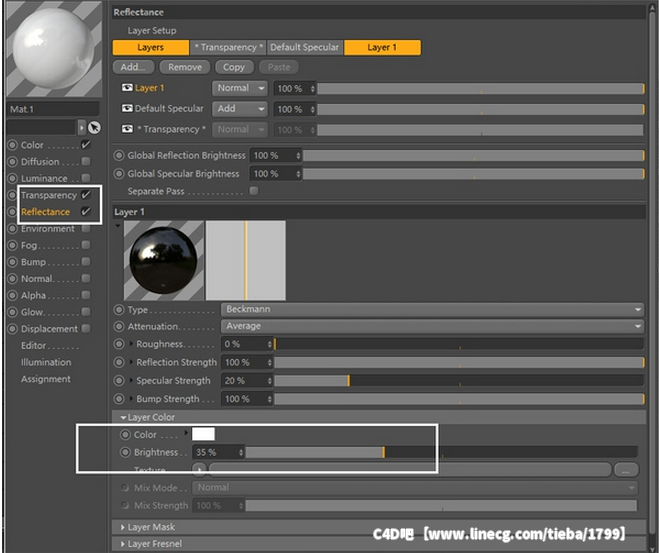659x553 pixels.
Task: Click Global Specular Brightness keyframe dot
Action: point(119,173)
